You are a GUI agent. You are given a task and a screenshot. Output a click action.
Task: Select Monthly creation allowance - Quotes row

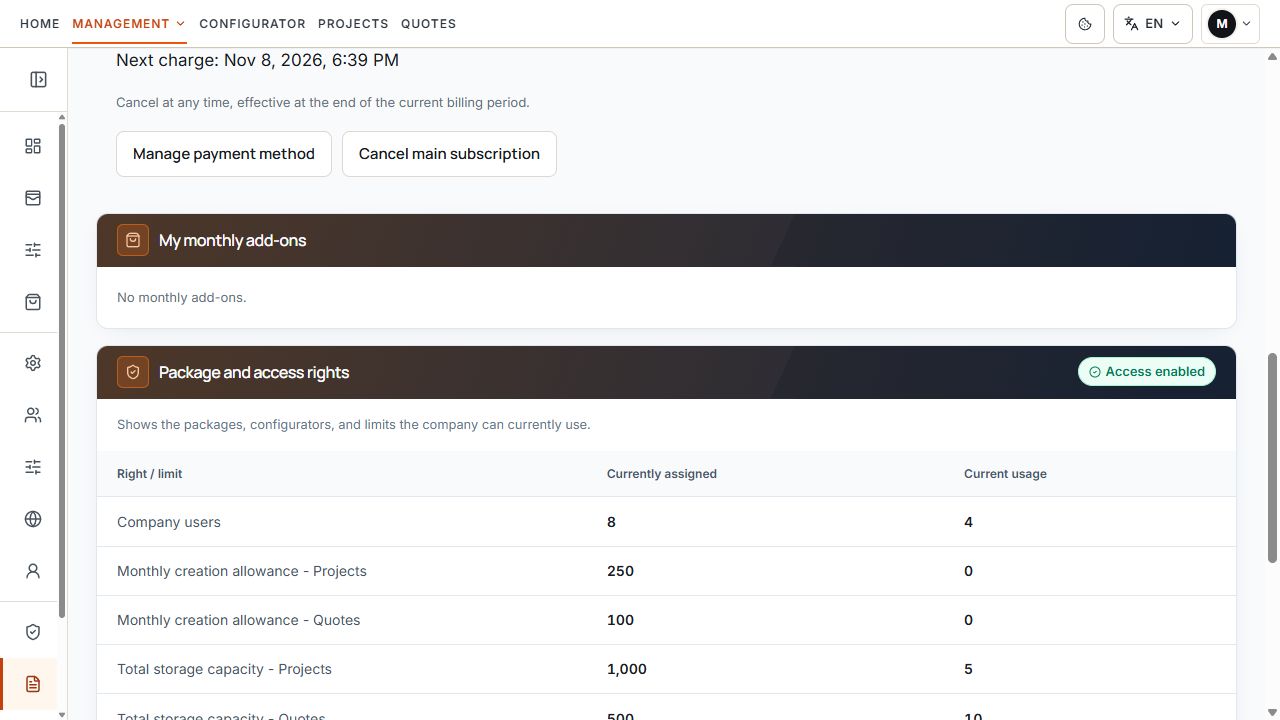coord(666,620)
